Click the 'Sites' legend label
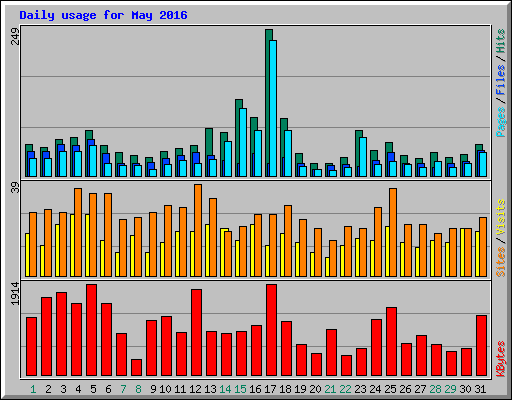 tap(501, 262)
